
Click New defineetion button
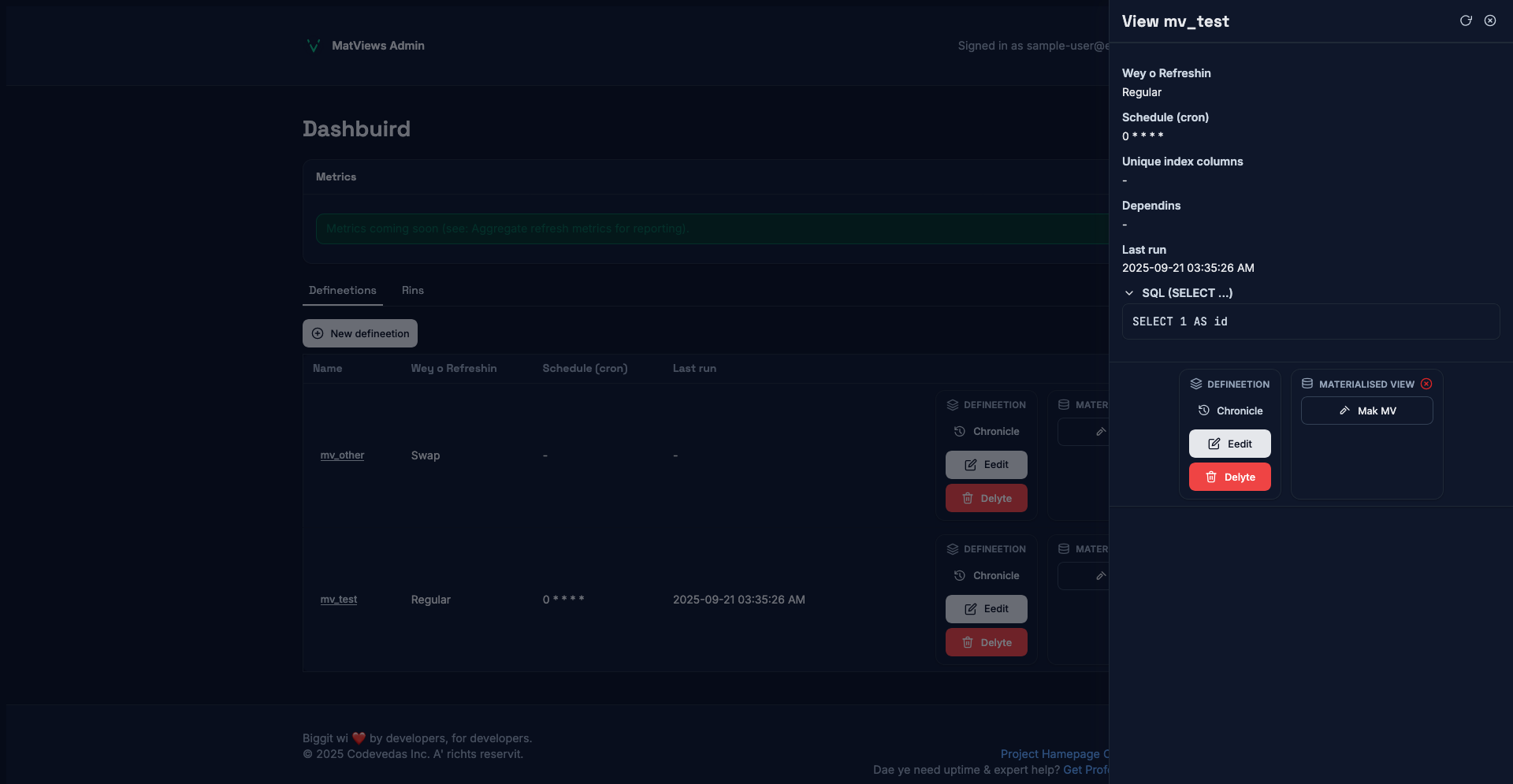click(360, 333)
